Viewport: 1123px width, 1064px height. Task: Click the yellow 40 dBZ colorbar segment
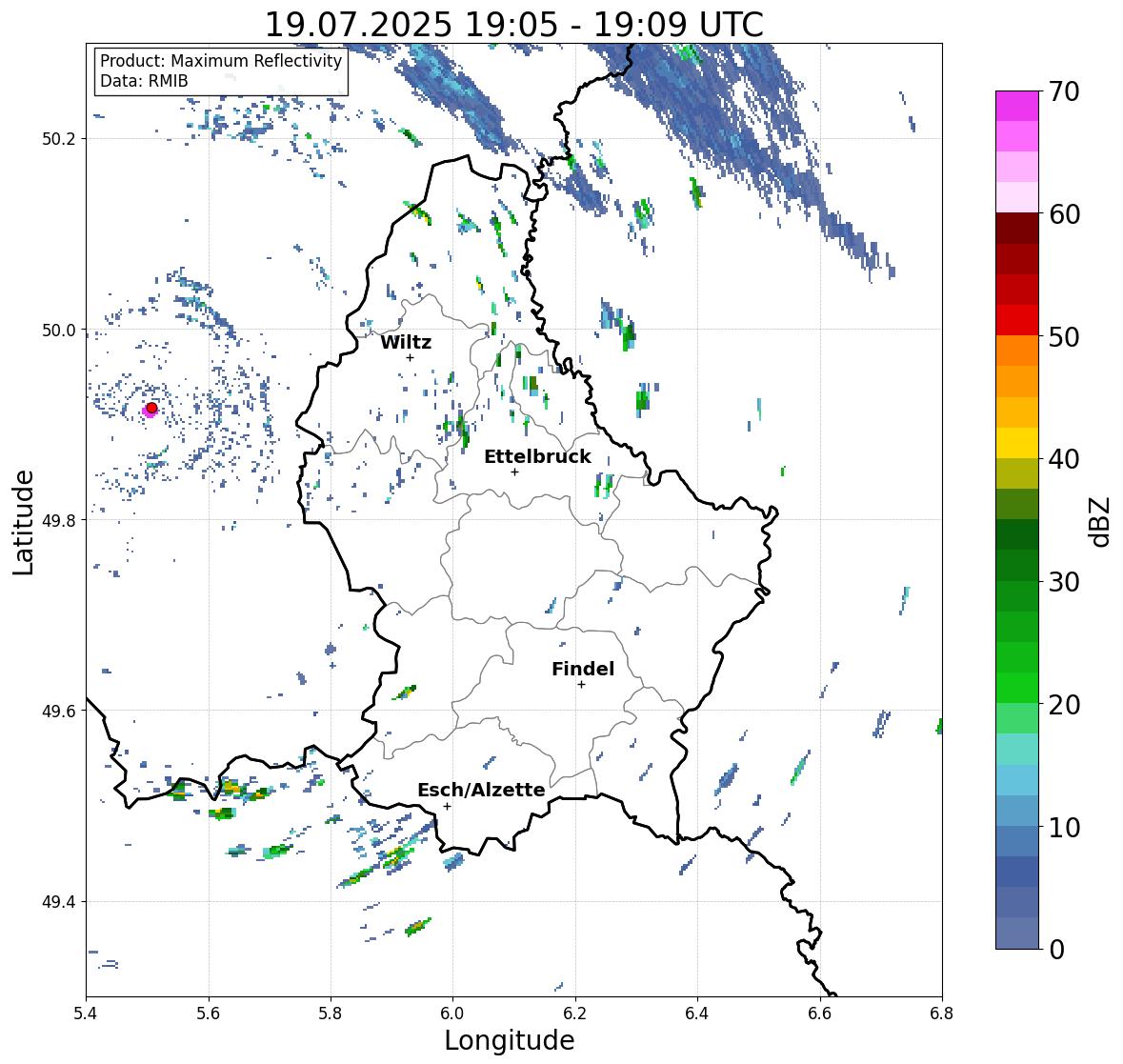click(x=1017, y=443)
